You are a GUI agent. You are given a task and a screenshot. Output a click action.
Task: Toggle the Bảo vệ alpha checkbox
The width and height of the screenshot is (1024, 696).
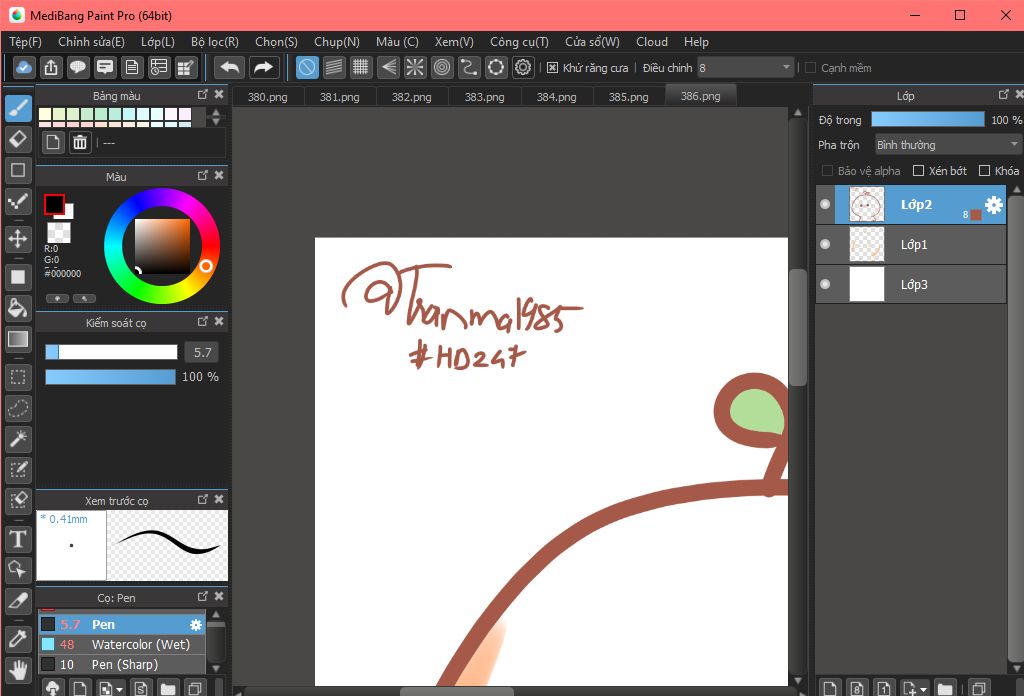tap(827, 170)
